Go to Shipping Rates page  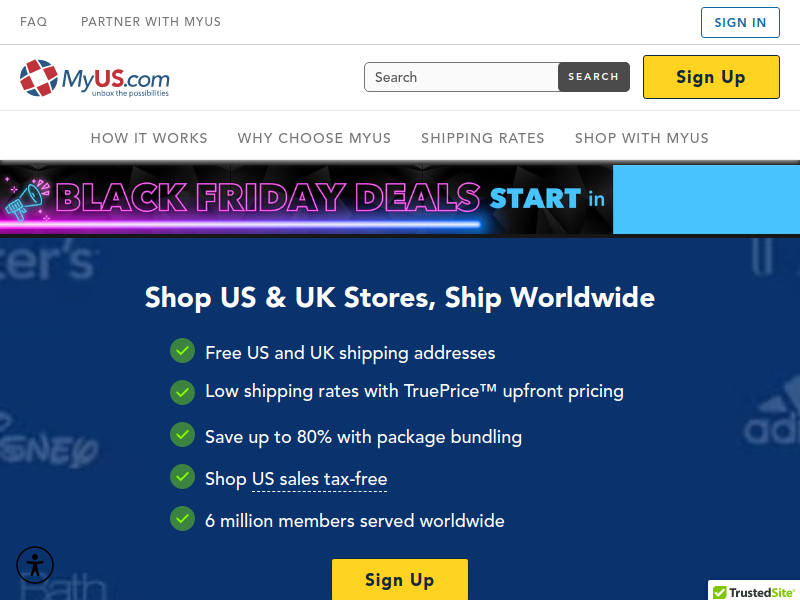[x=483, y=138]
